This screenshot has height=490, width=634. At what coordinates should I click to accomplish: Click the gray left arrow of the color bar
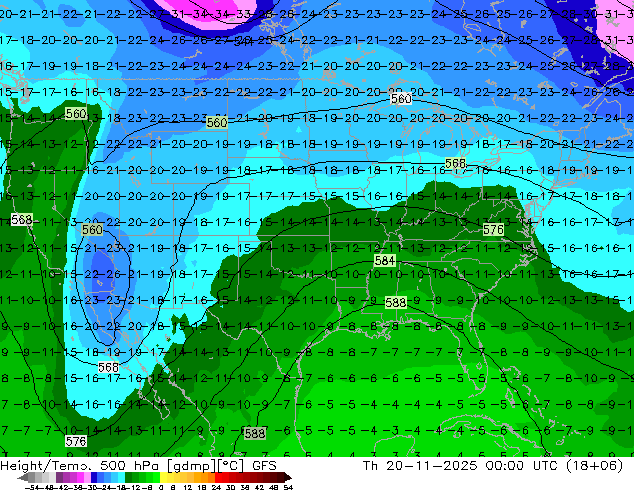(23, 477)
